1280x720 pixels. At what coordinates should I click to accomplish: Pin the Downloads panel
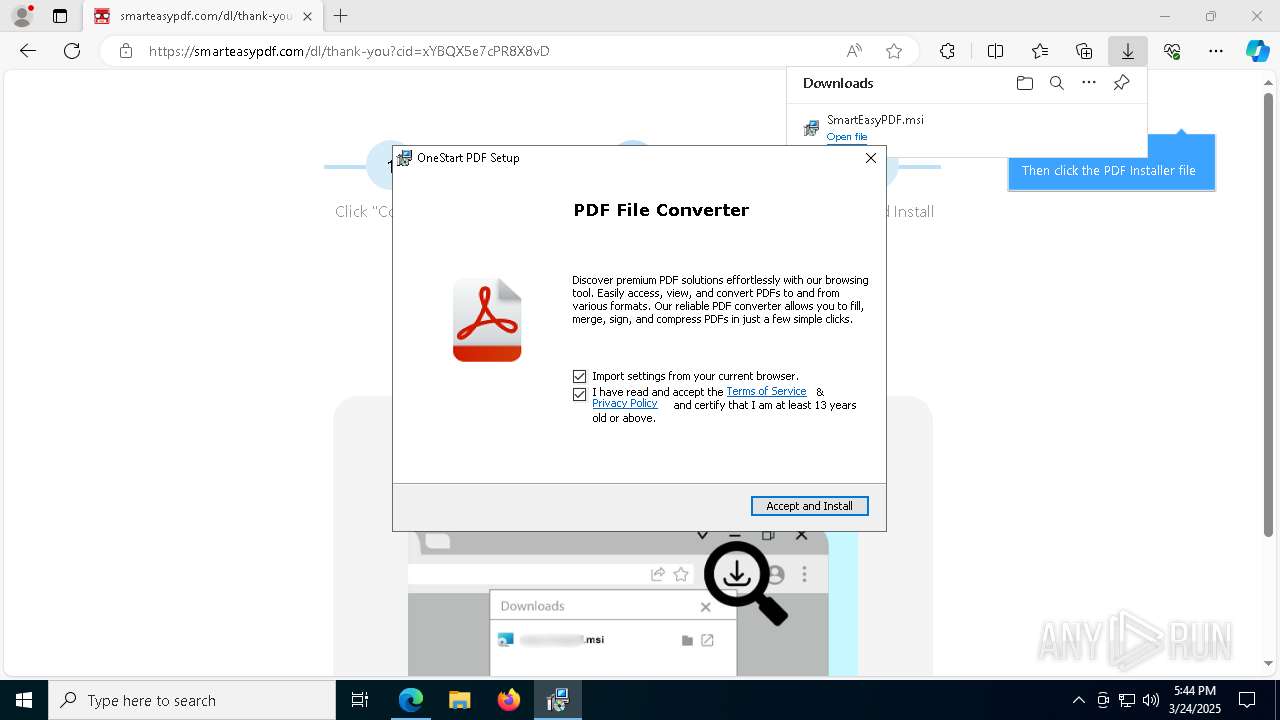(x=1121, y=83)
